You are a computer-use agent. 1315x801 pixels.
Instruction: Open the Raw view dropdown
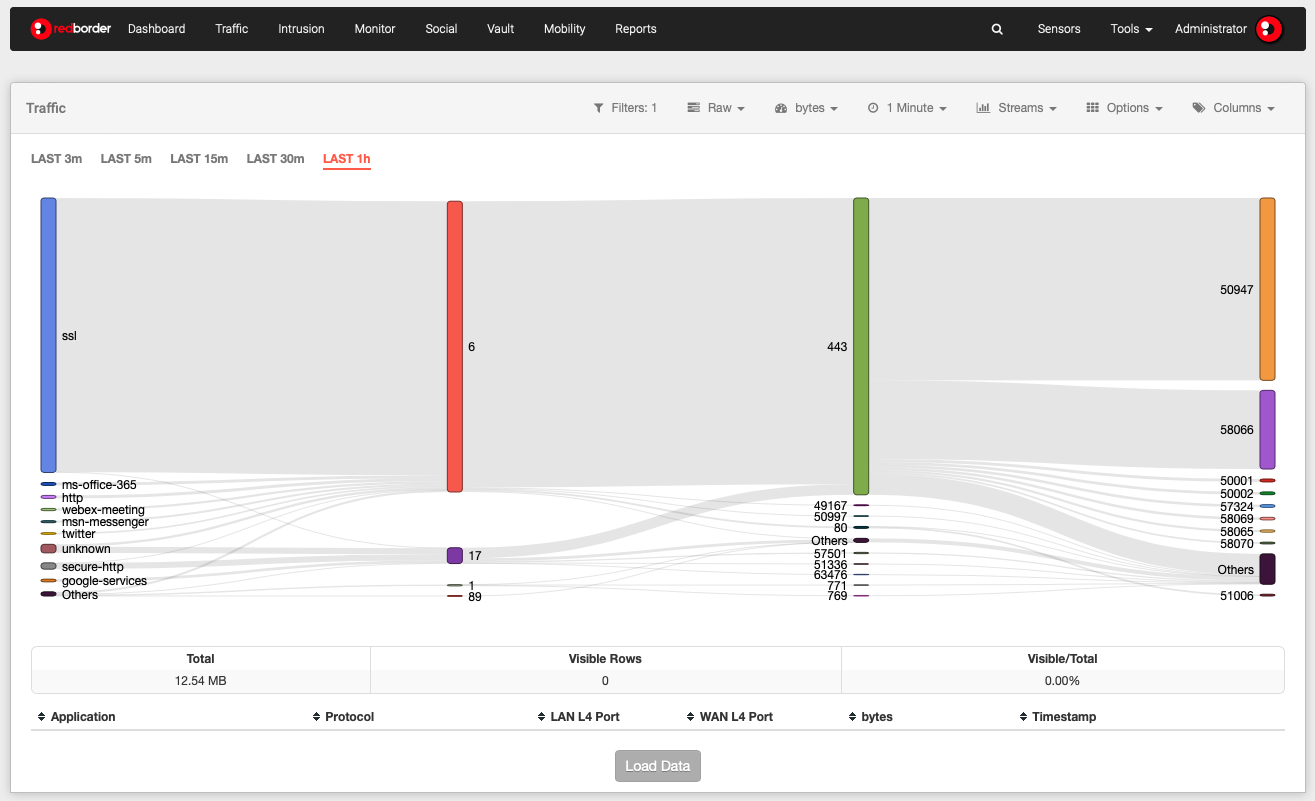point(716,108)
